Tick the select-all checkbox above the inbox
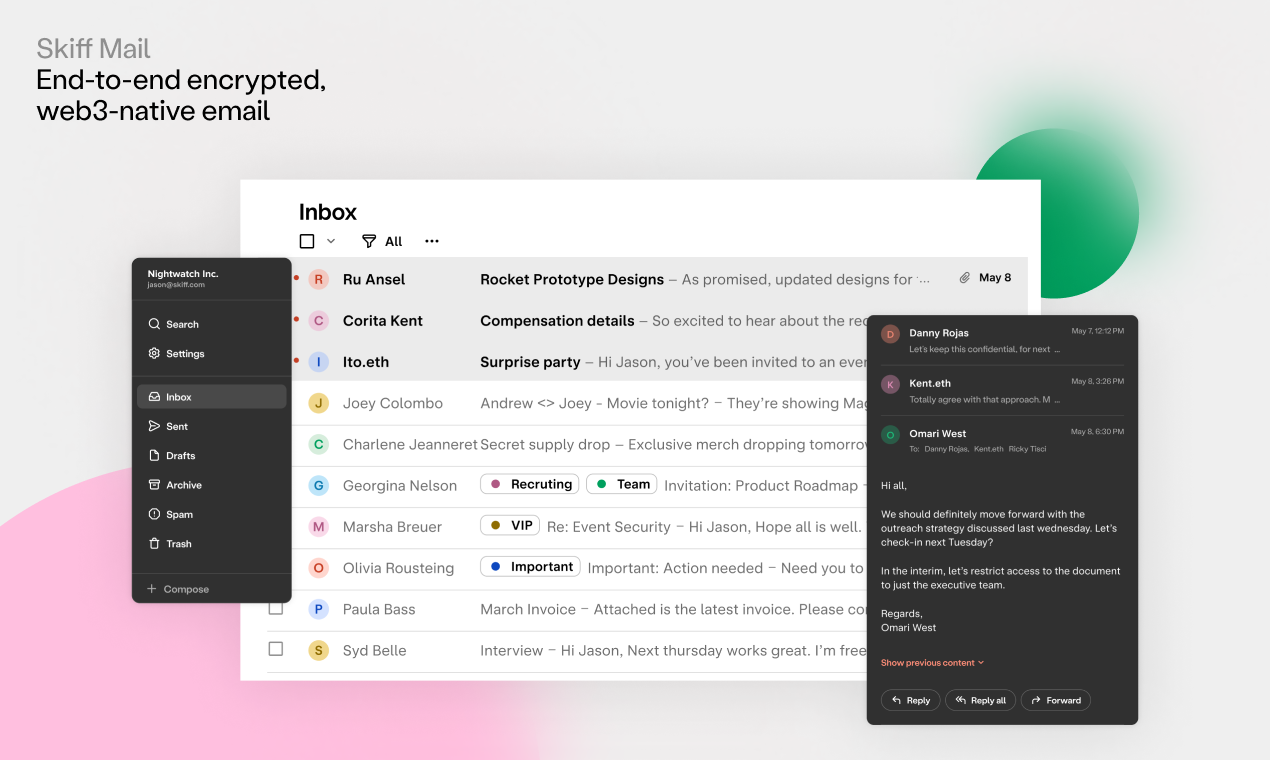The height and width of the screenshot is (760, 1270). coord(307,241)
